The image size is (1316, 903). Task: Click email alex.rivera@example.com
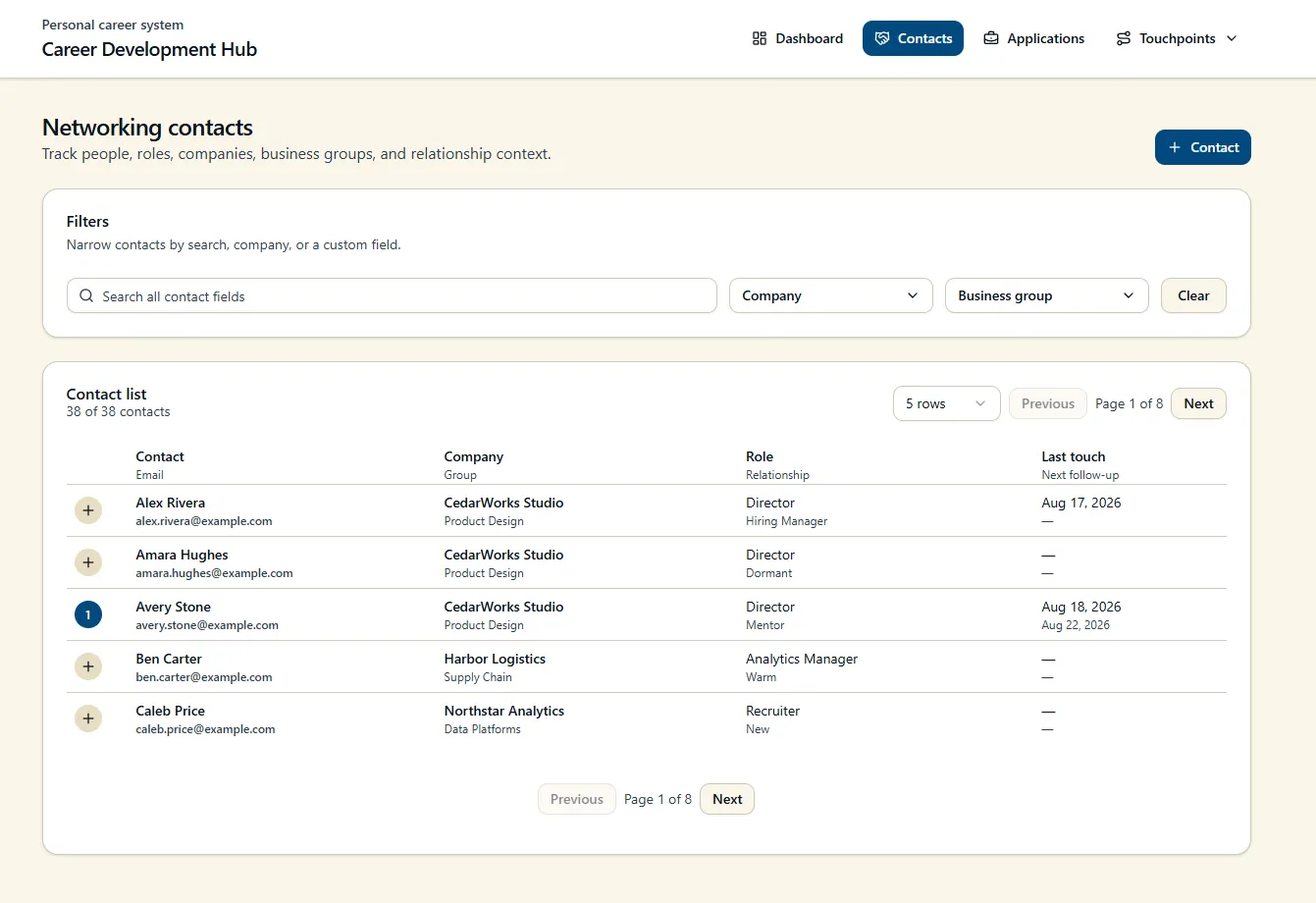click(x=204, y=521)
